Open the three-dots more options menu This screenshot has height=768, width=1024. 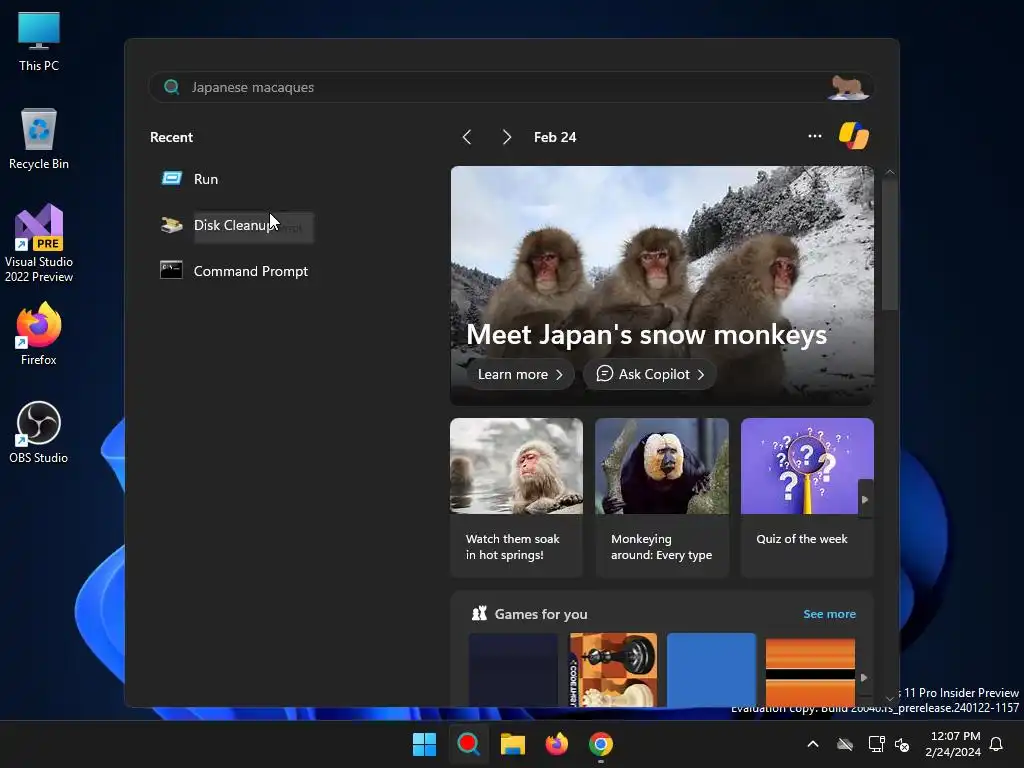tap(814, 136)
